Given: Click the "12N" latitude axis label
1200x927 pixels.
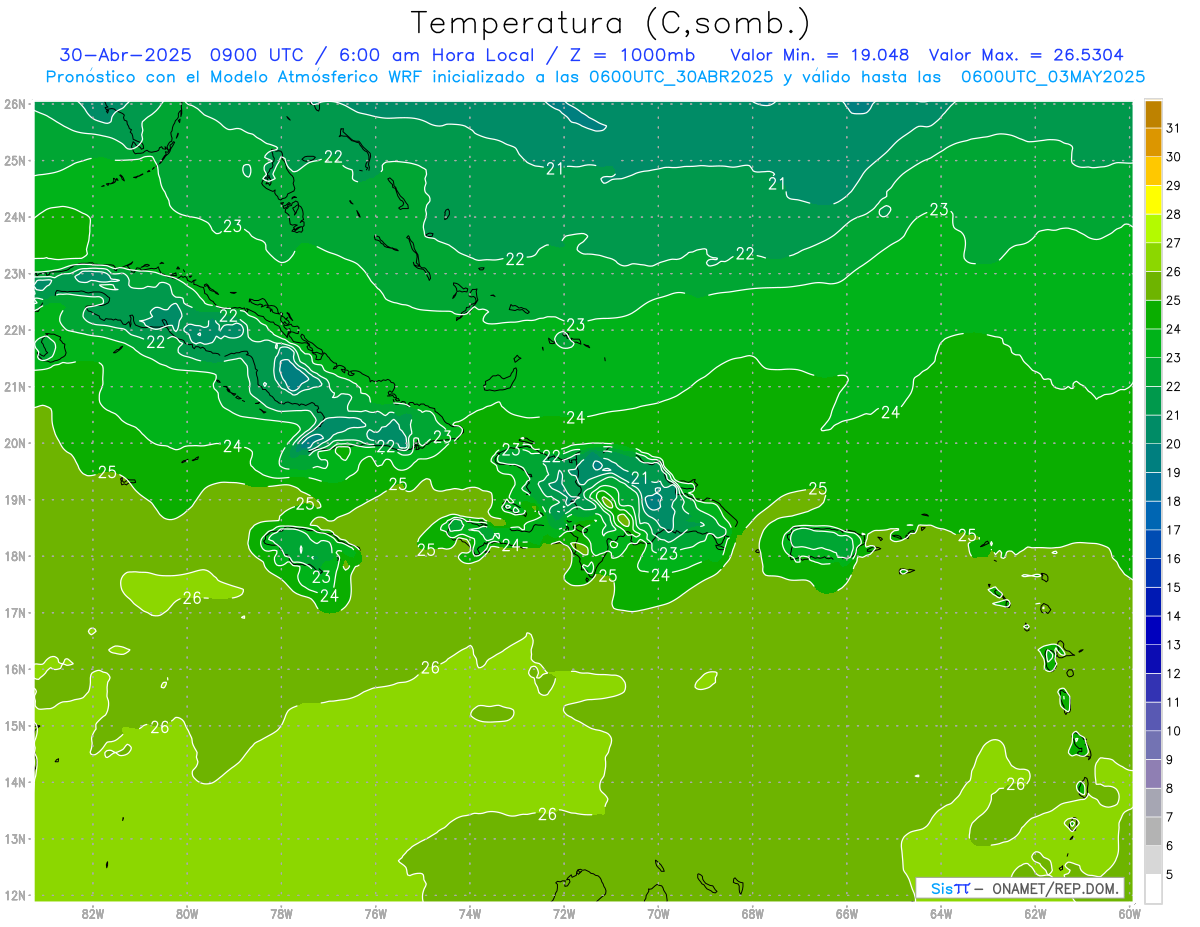Looking at the screenshot, I should point(15,895).
